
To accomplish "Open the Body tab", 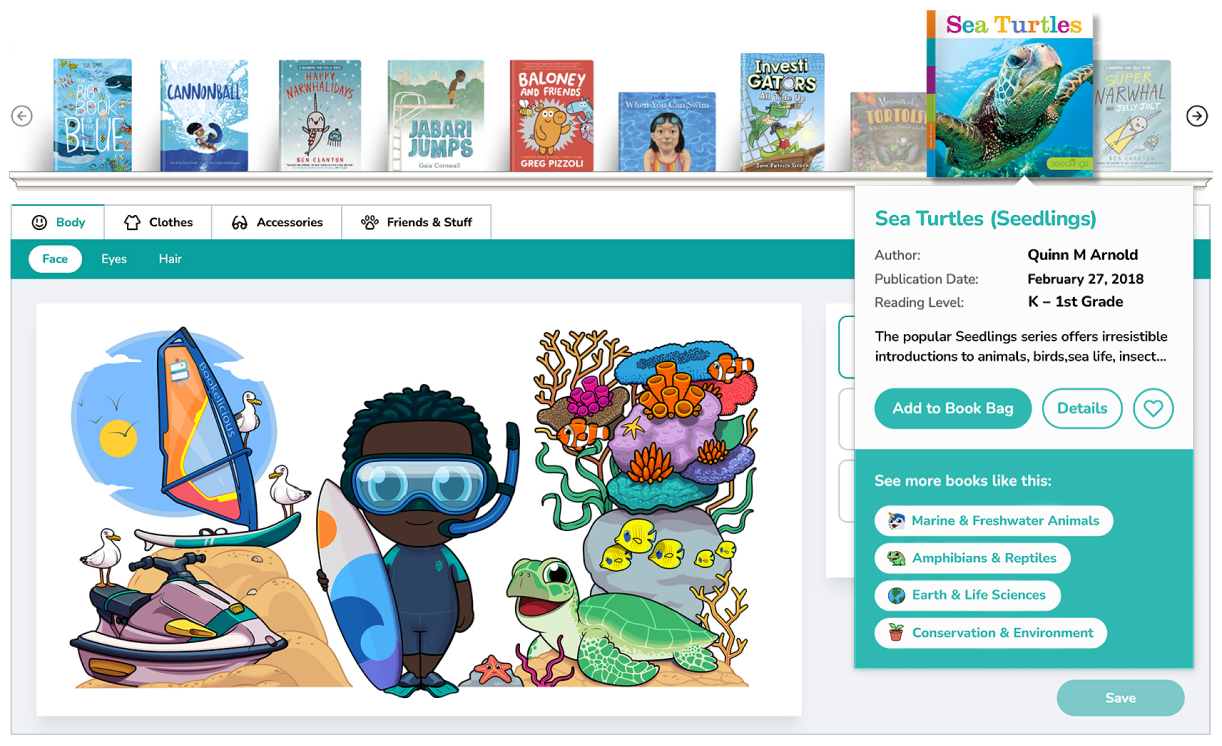I will [x=59, y=222].
